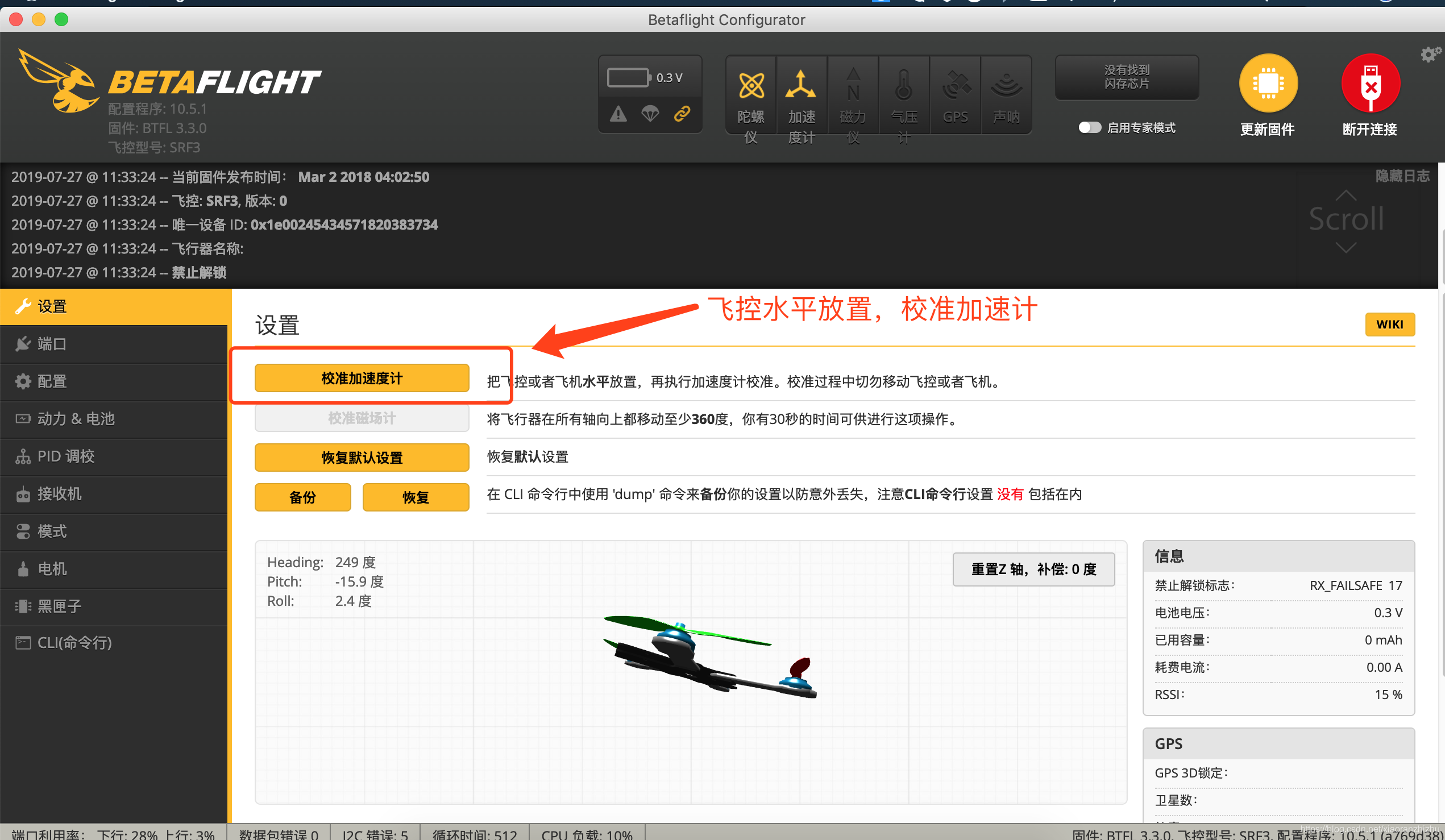Click the 循环时间 512 status entry
The width and height of the screenshot is (1445, 840).
475,834
